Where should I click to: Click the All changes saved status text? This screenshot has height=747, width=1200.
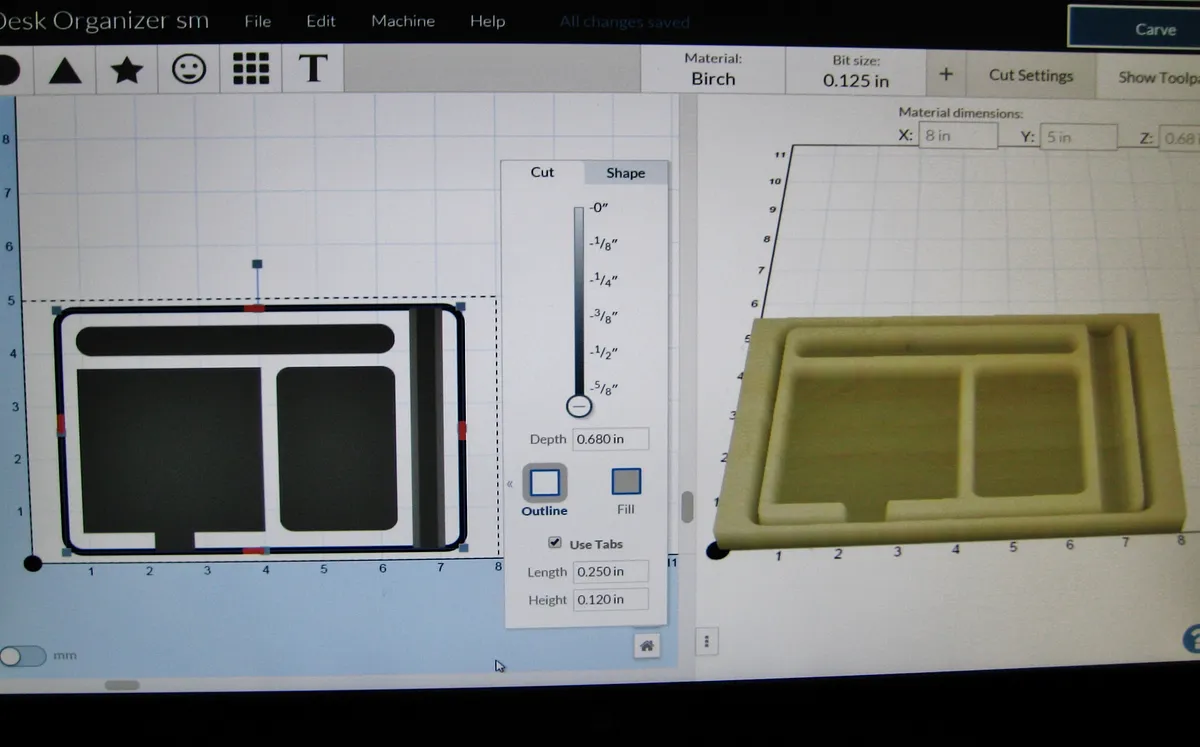pyautogui.click(x=624, y=22)
